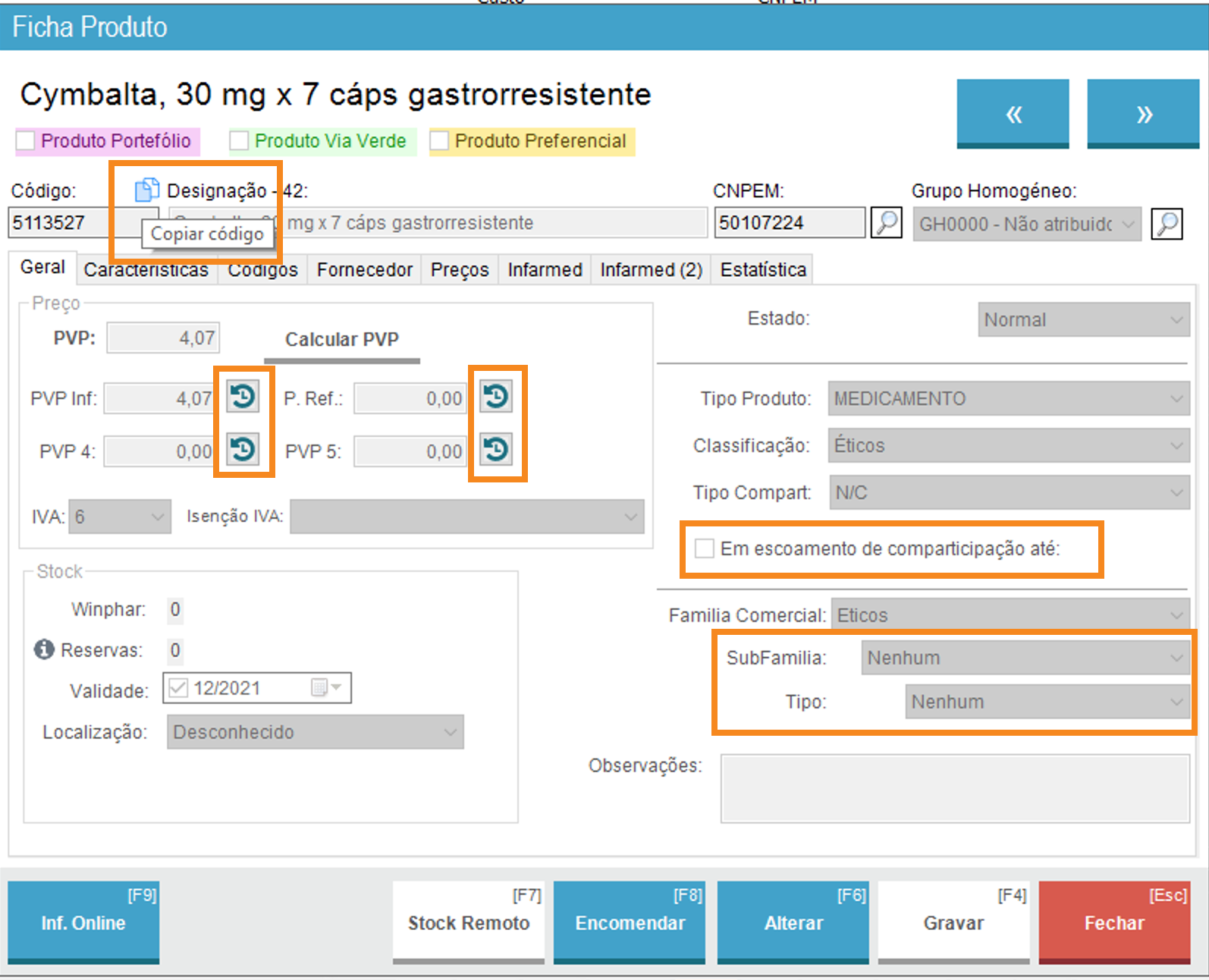Image resolution: width=1209 pixels, height=980 pixels.
Task: Enable the Produto Via Verde checkbox
Action: pos(239,141)
